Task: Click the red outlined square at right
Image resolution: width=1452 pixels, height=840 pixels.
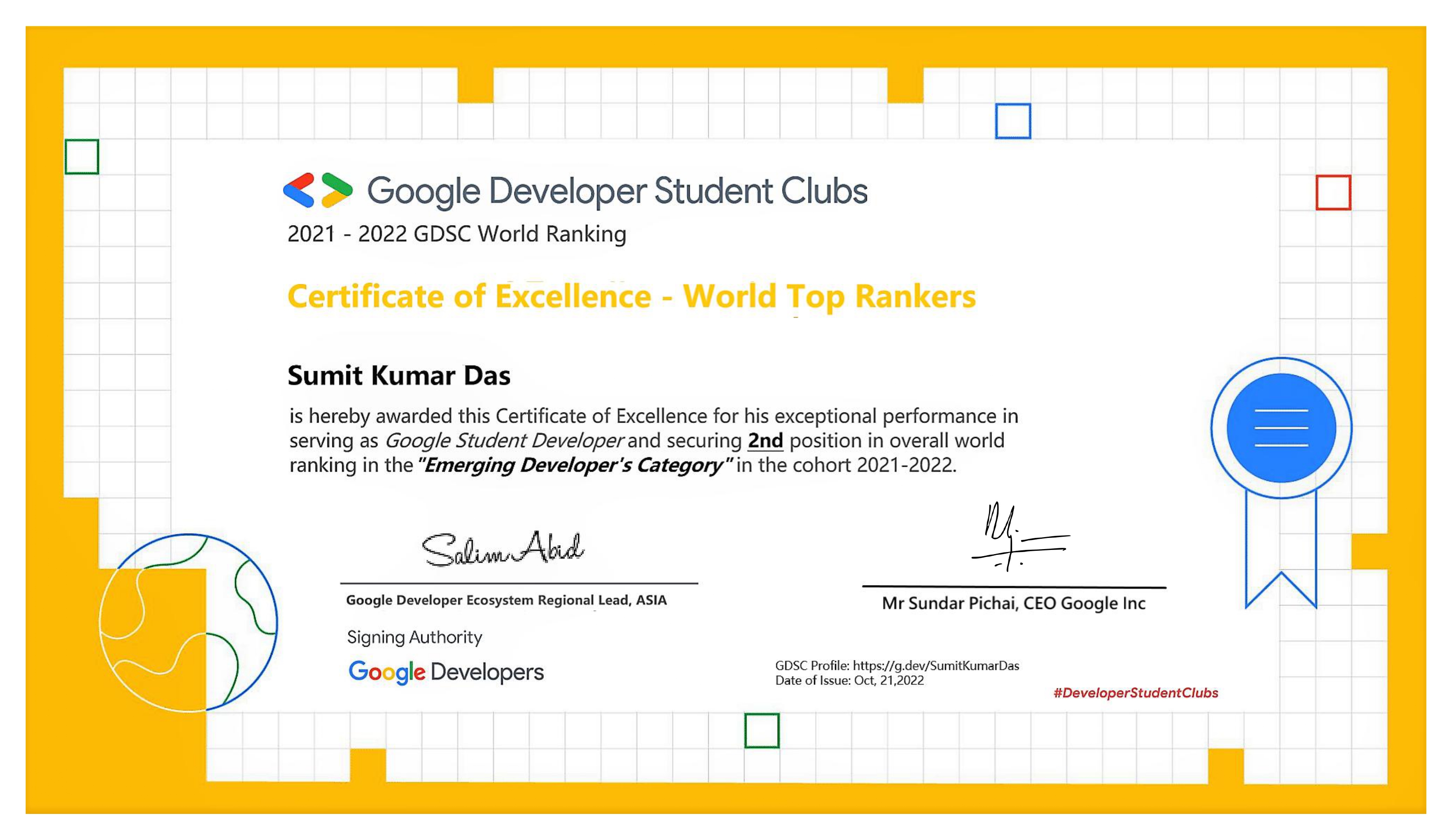Action: (x=1333, y=192)
